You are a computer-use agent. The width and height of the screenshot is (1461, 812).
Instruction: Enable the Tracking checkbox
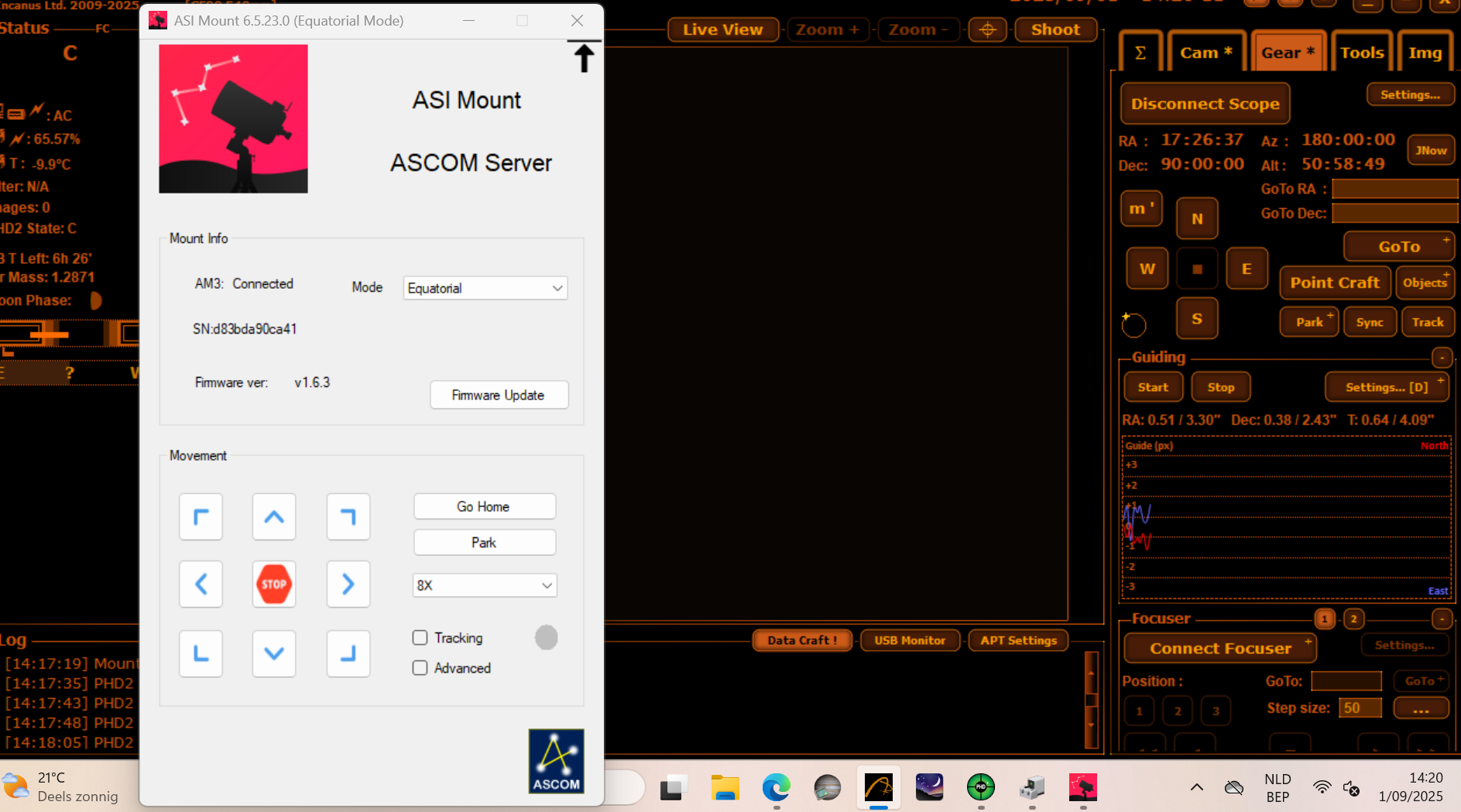[420, 638]
